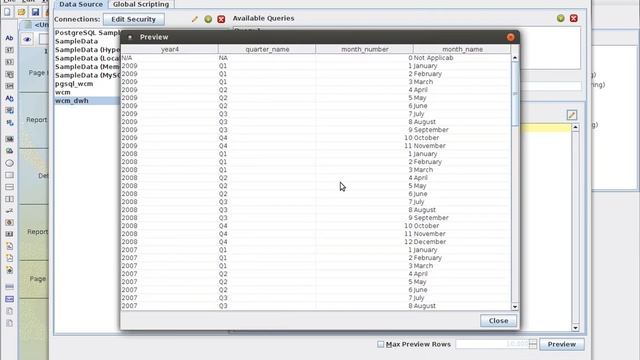Click the Max Preview Rows spinner arrows
Screen dimensions: 640x360
[x=533, y=344]
